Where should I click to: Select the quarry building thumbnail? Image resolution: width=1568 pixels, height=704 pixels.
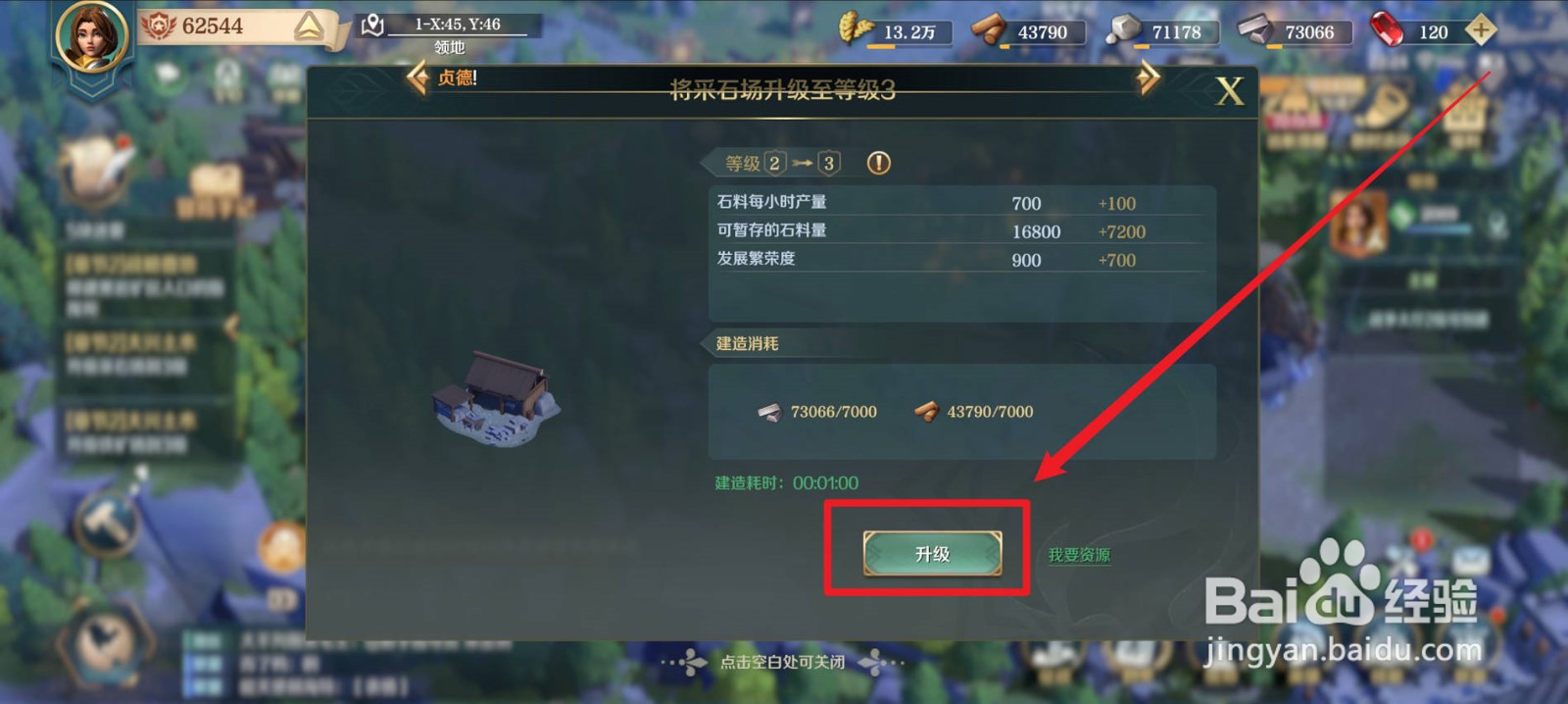pyautogui.click(x=496, y=397)
